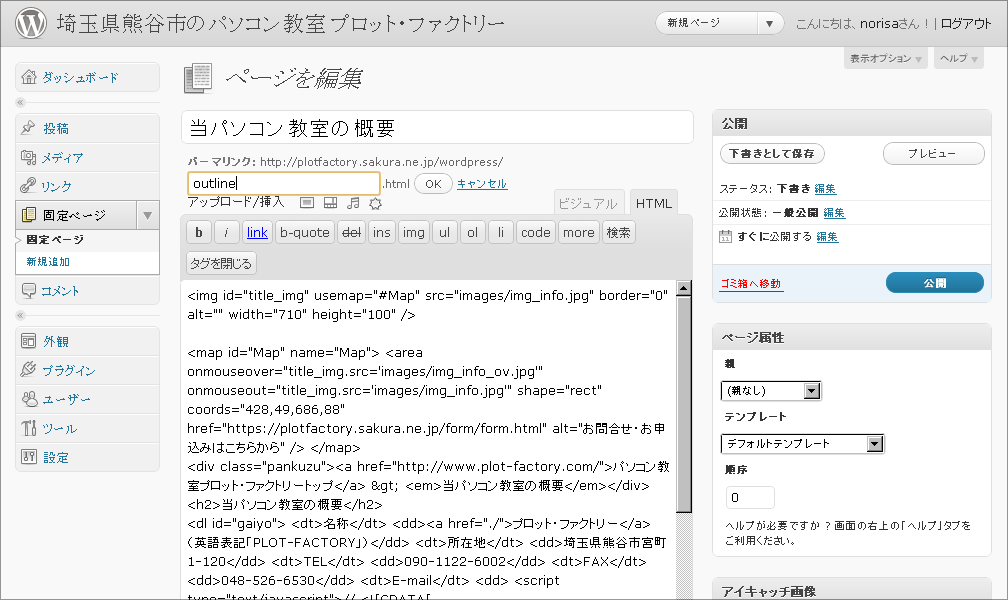Click 編集 link next to ステータス

point(825,188)
